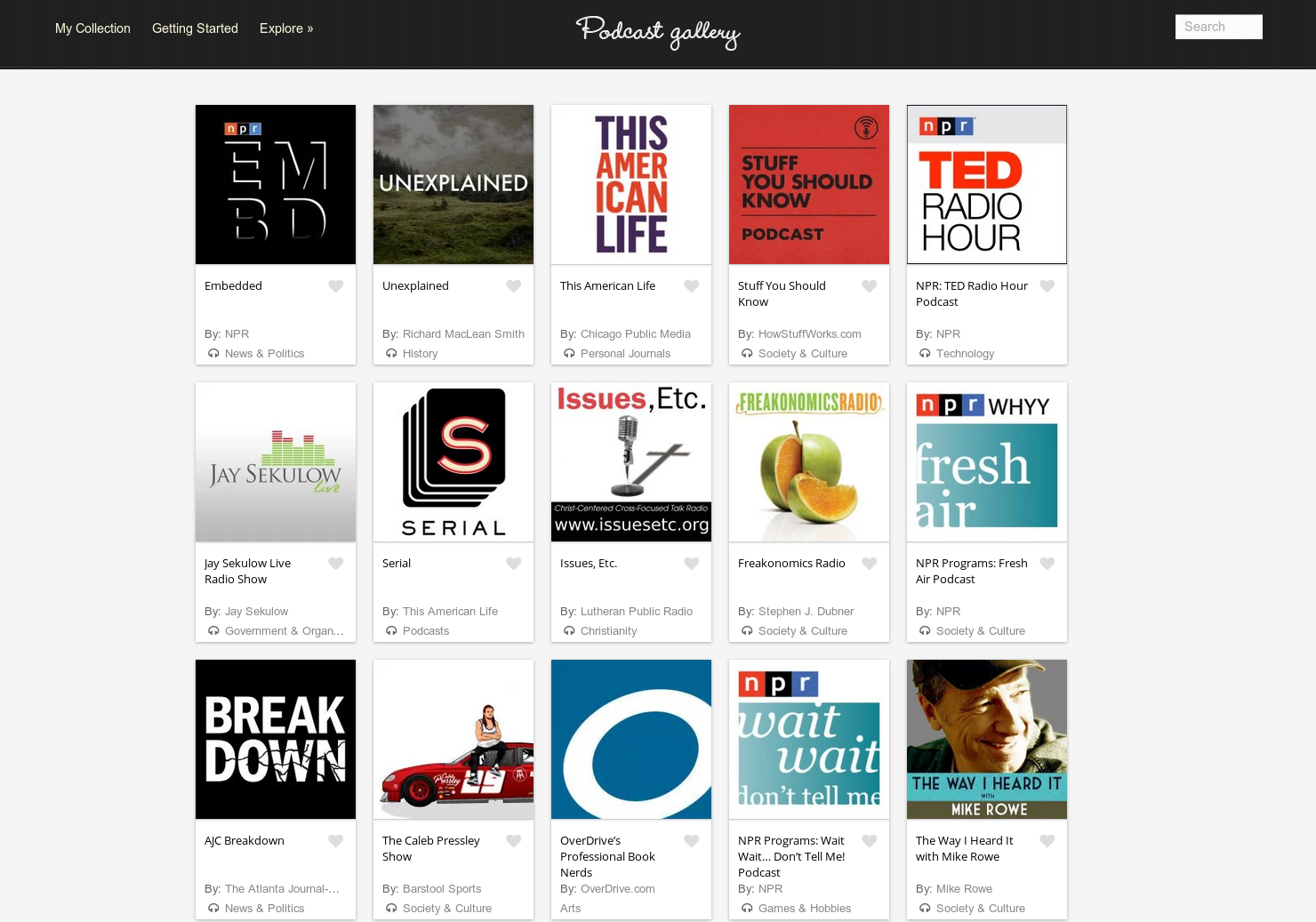Click author Jay Sekulow
Viewport: 1316px width, 922px height.
[x=256, y=612]
